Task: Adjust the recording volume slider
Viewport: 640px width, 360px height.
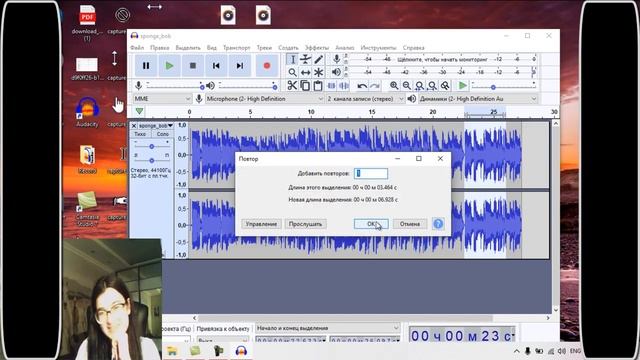Action: (175, 86)
